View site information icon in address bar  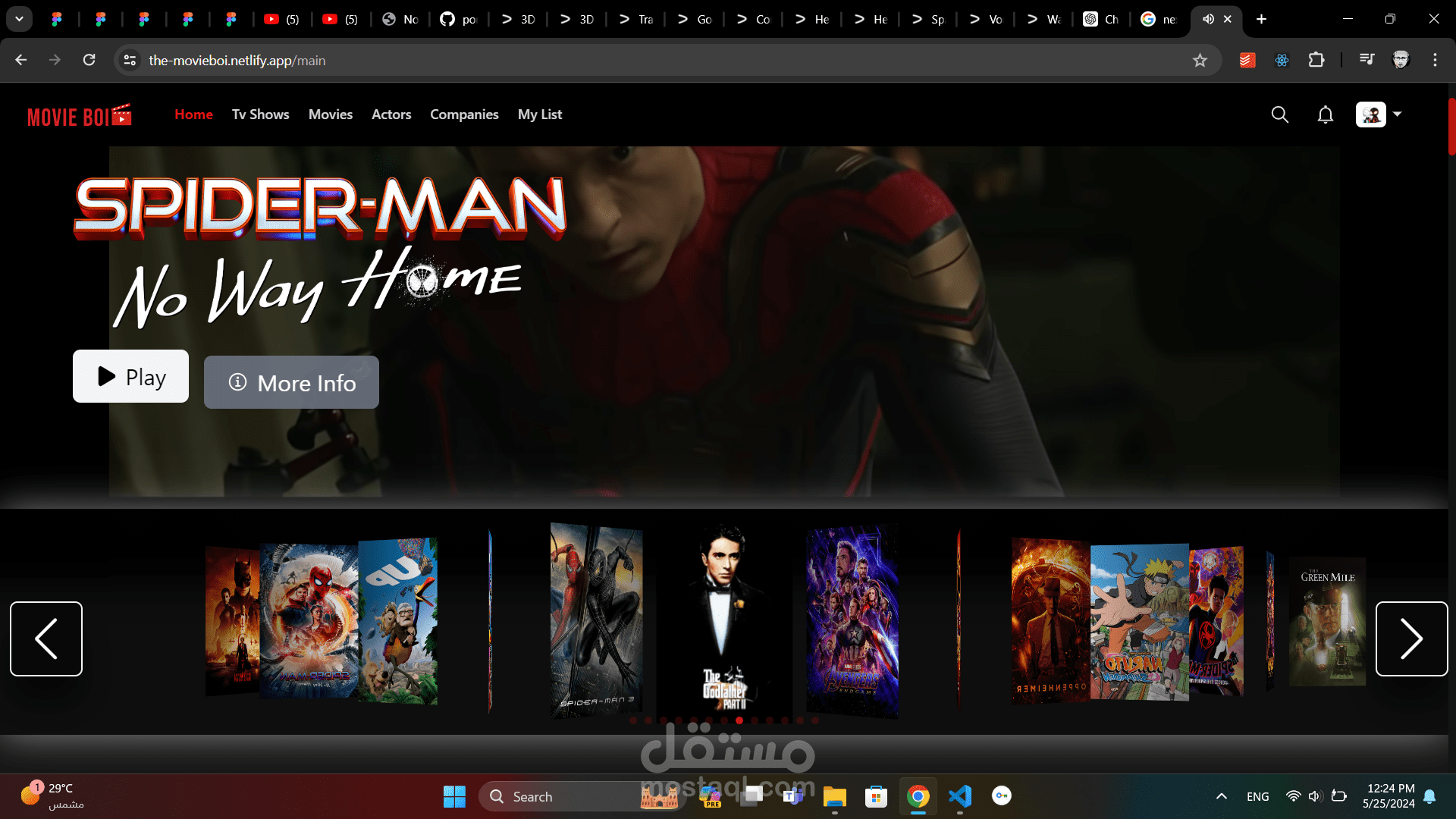point(130,60)
